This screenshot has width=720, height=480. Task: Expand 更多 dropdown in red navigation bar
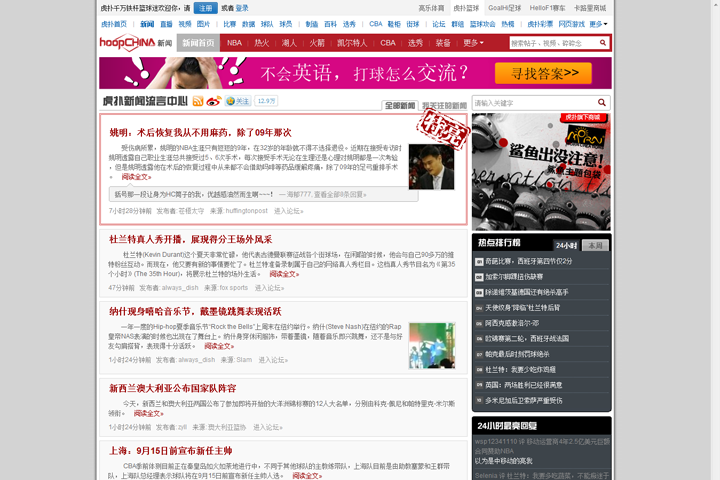(x=474, y=43)
